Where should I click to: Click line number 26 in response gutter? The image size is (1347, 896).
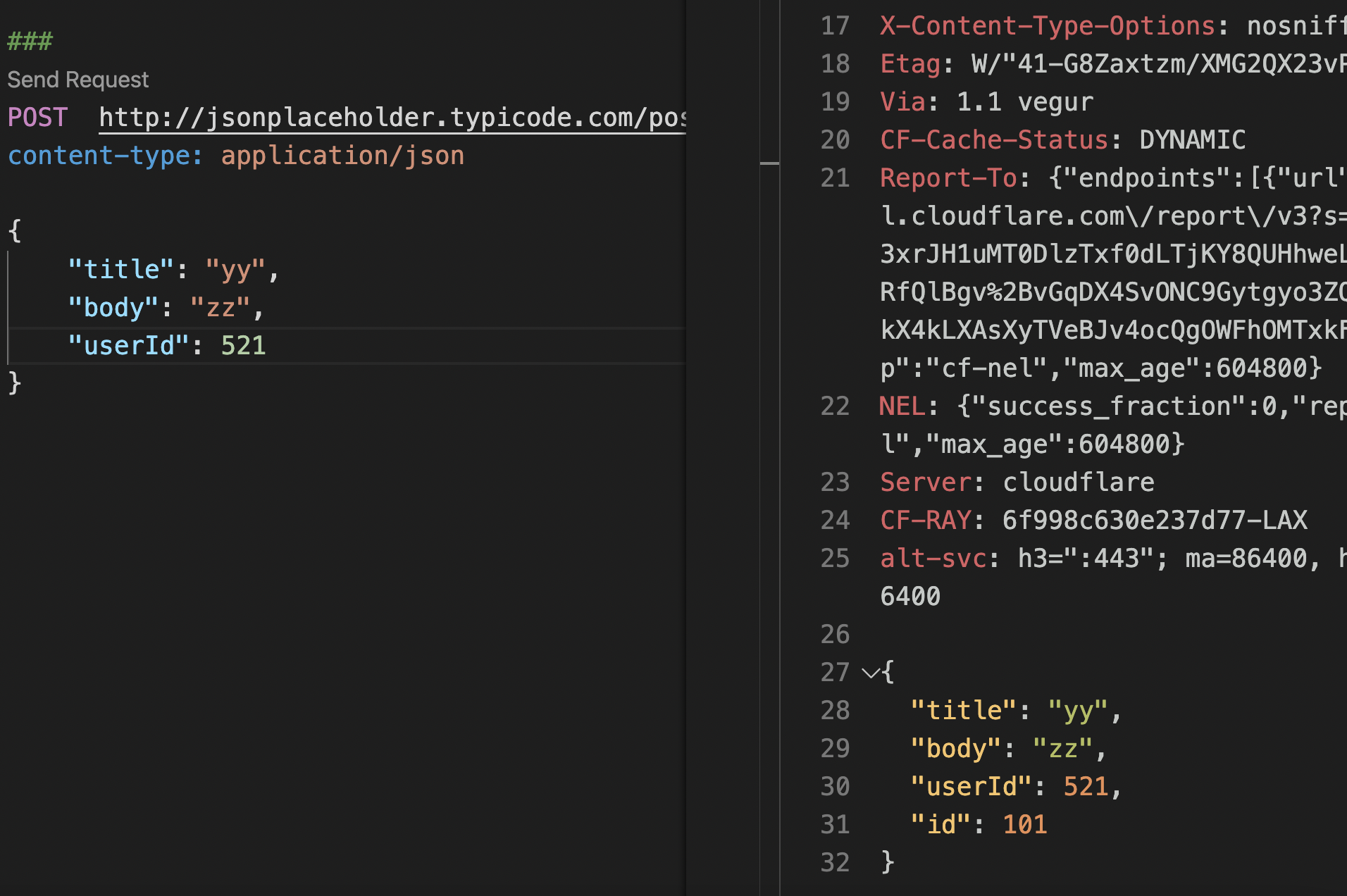836,635
